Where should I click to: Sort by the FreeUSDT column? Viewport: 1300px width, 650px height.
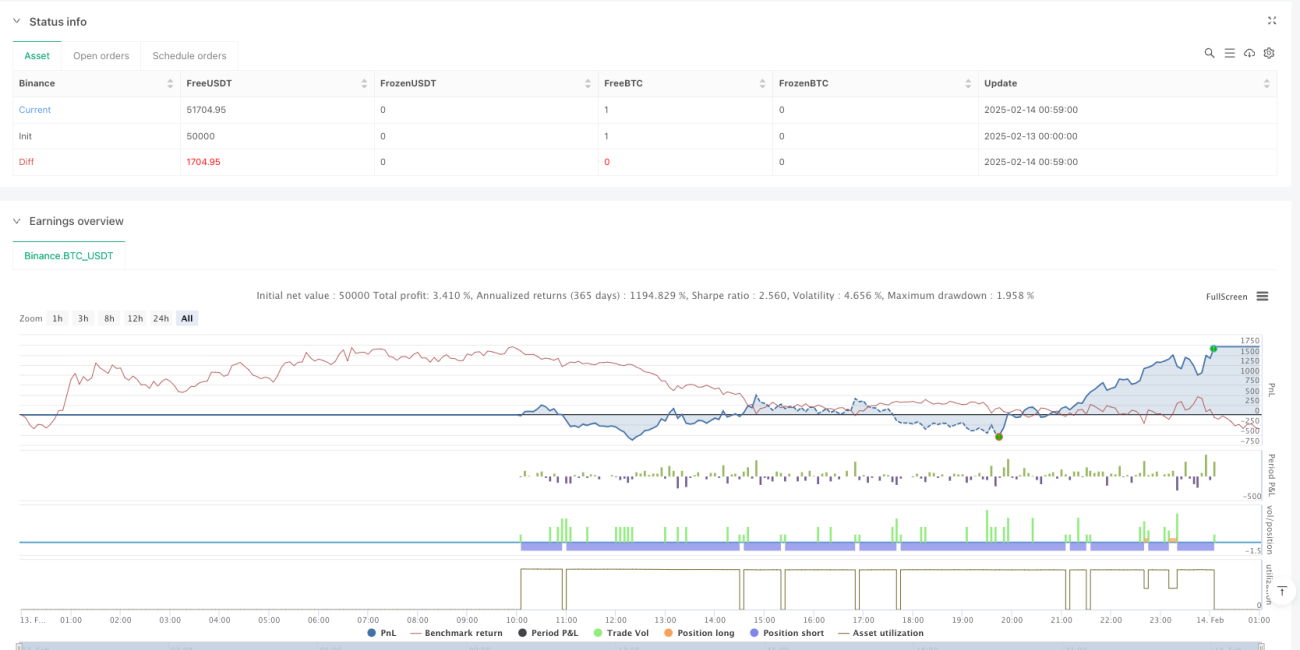(x=276, y=83)
